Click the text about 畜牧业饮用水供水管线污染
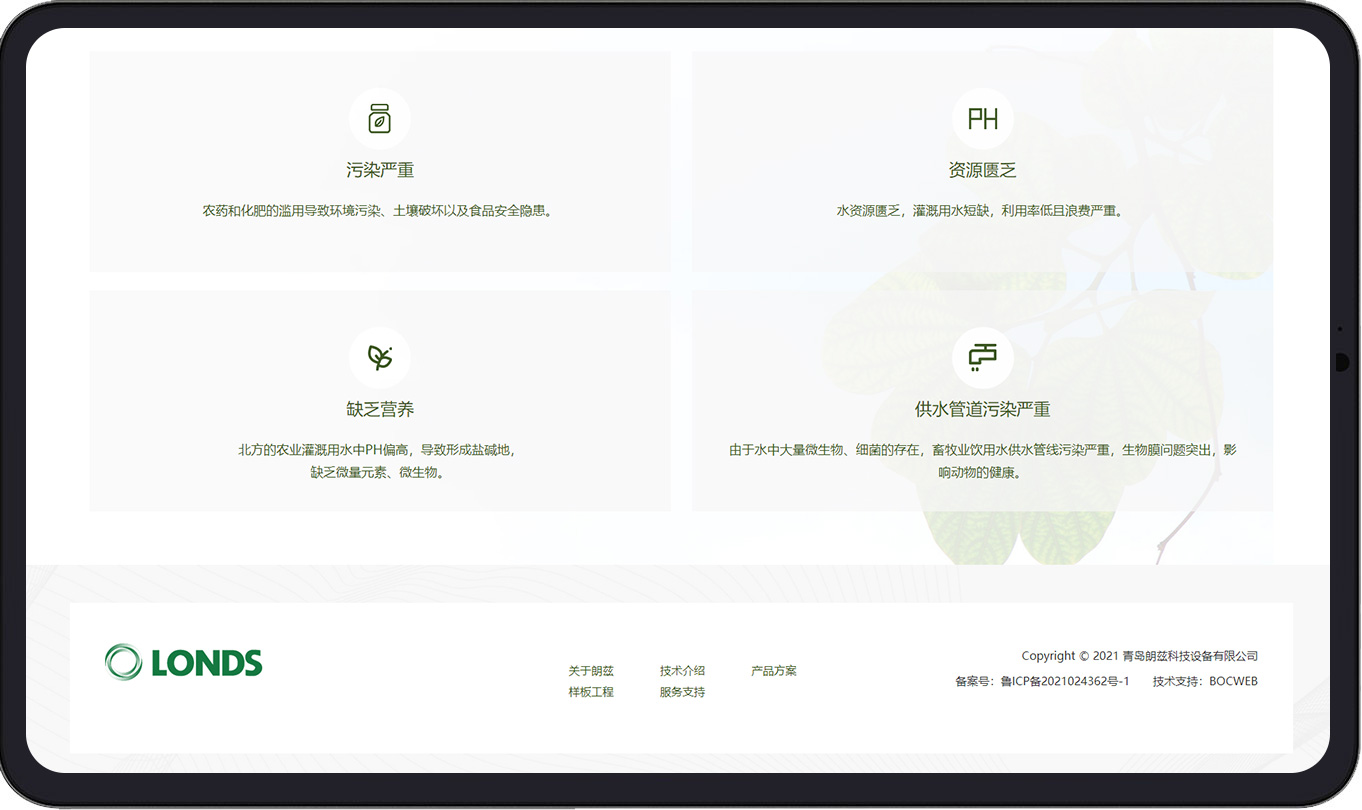 tap(982, 461)
